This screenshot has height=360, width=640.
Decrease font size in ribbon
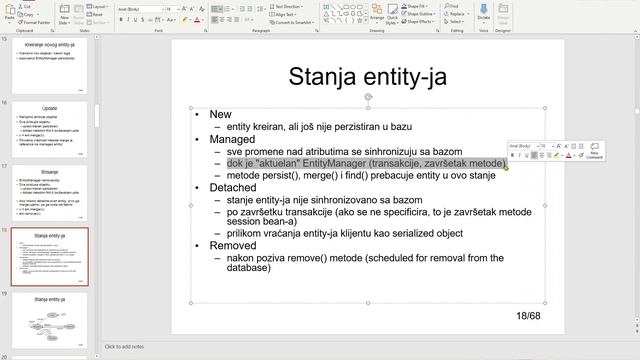point(192,9)
